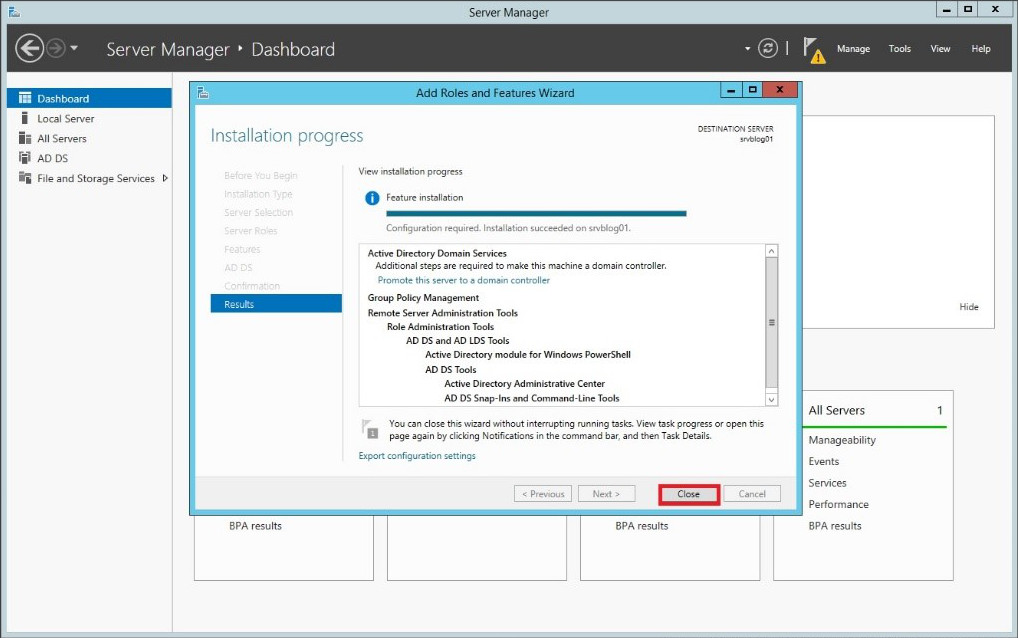Click the back navigation arrow icon
The width and height of the screenshot is (1018, 638).
(x=29, y=49)
